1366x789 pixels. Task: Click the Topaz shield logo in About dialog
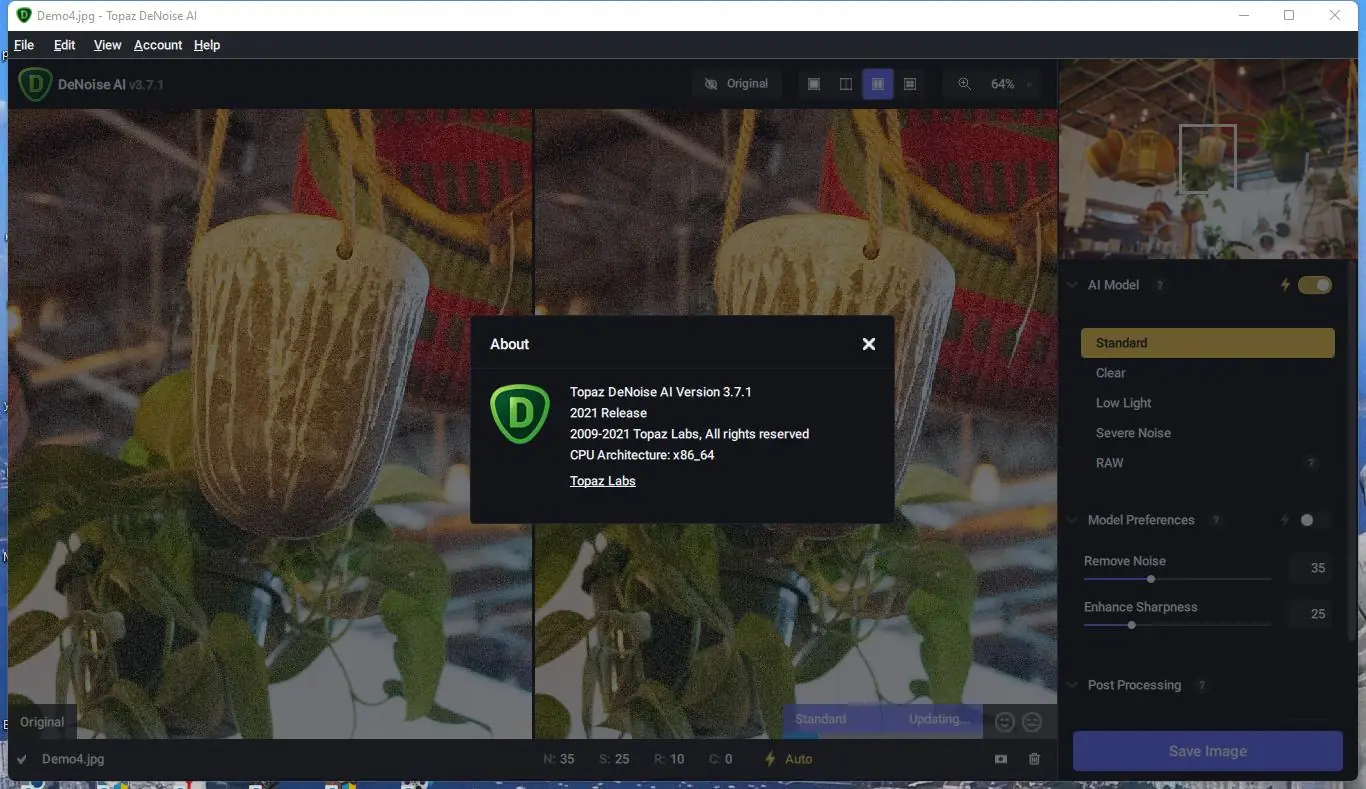click(x=520, y=414)
